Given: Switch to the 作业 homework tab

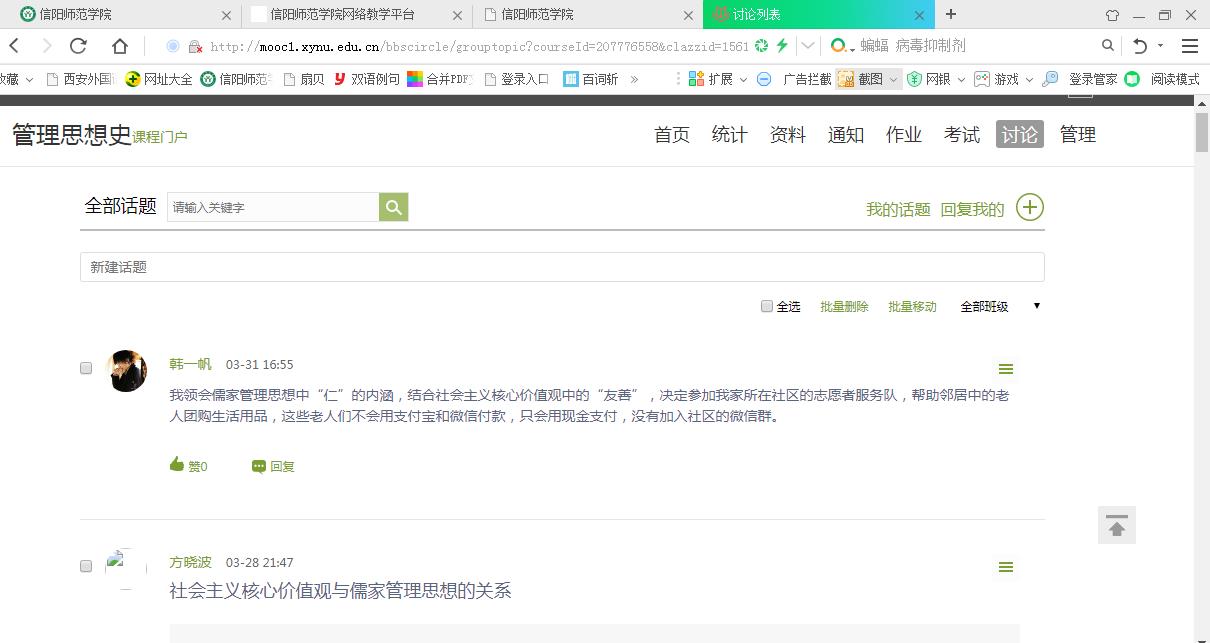Looking at the screenshot, I should pos(903,134).
